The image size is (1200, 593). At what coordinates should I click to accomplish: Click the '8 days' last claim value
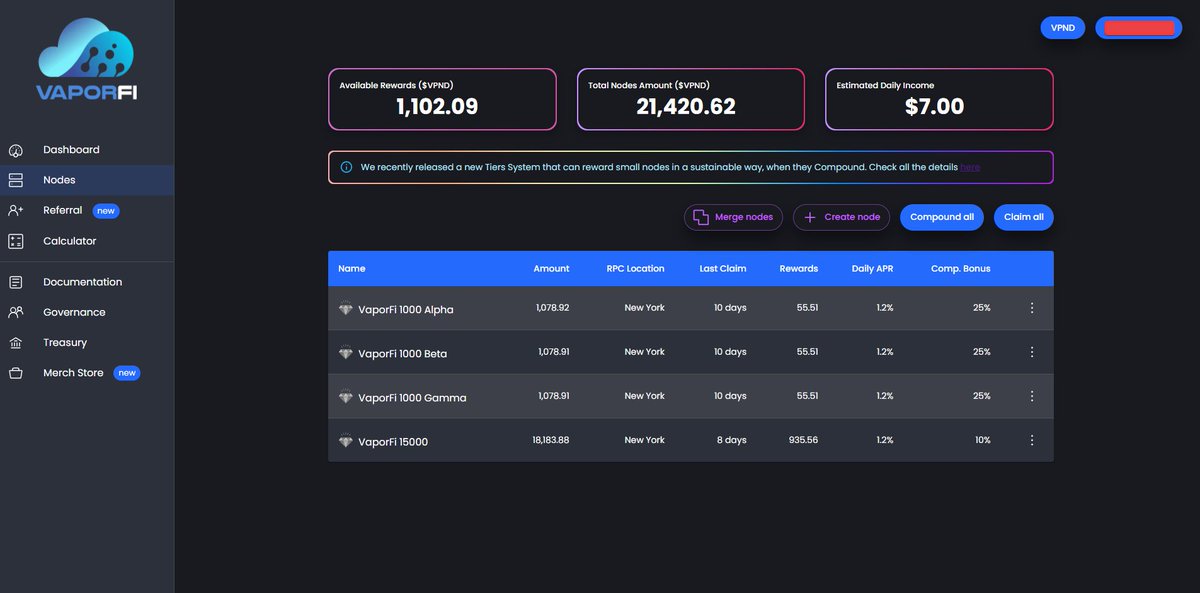click(x=730, y=440)
